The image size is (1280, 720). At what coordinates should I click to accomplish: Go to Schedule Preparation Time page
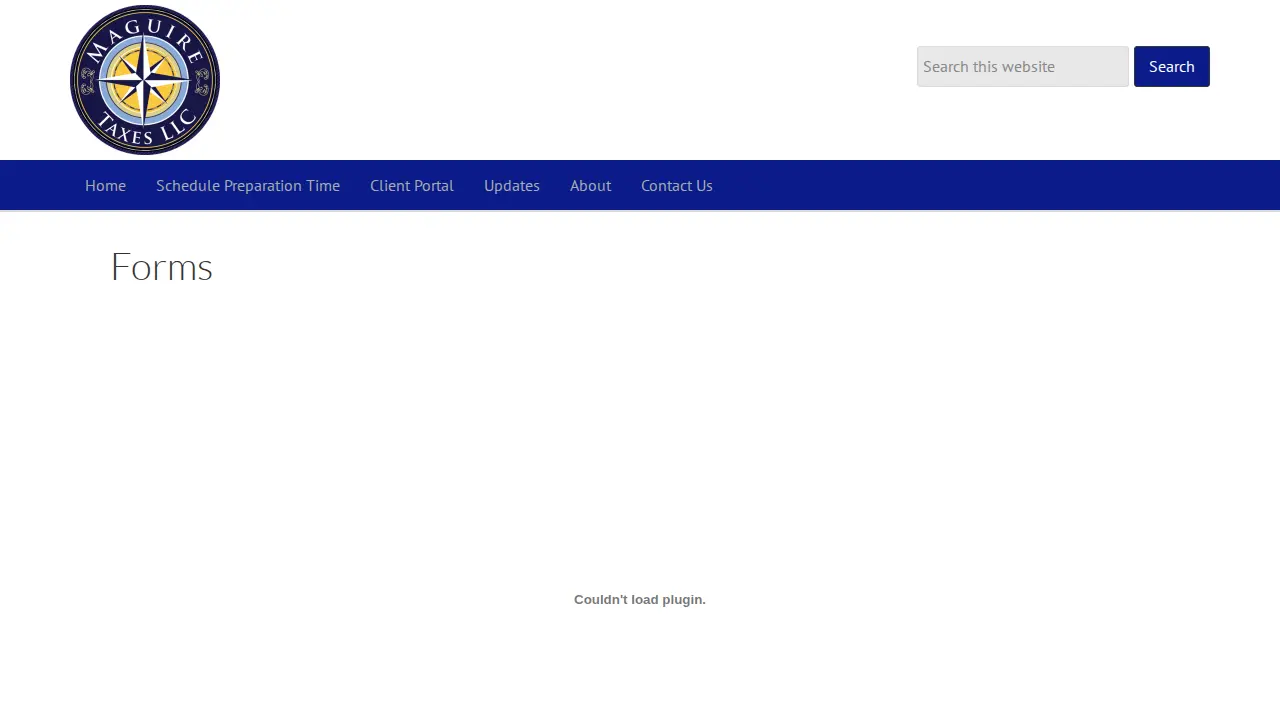coord(248,185)
